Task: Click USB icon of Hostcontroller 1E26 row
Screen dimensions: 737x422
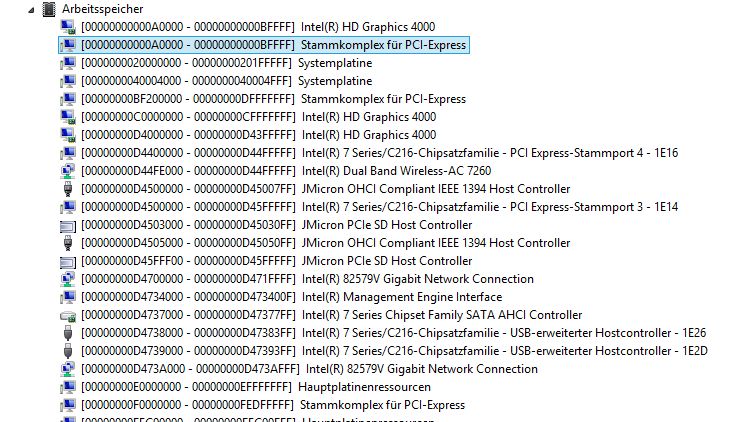Action: point(68,333)
